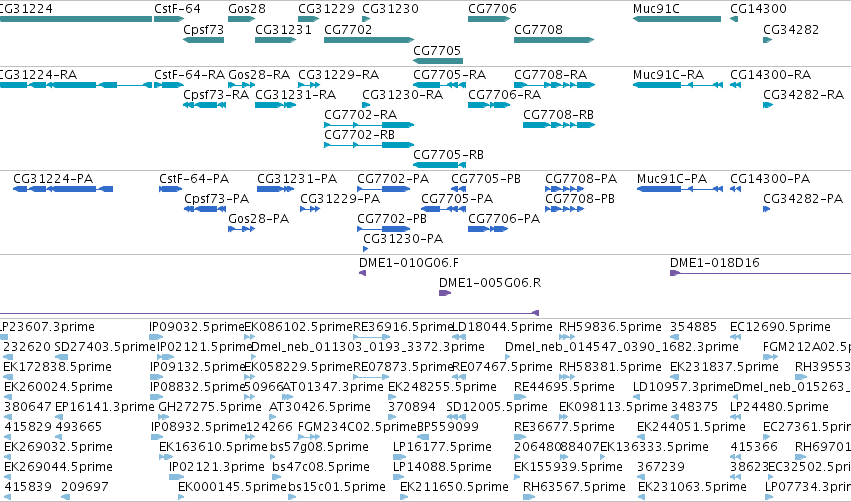Image resolution: width=851 pixels, height=502 pixels.
Task: Click the GH27275.5prime EST label
Action: (x=209, y=407)
